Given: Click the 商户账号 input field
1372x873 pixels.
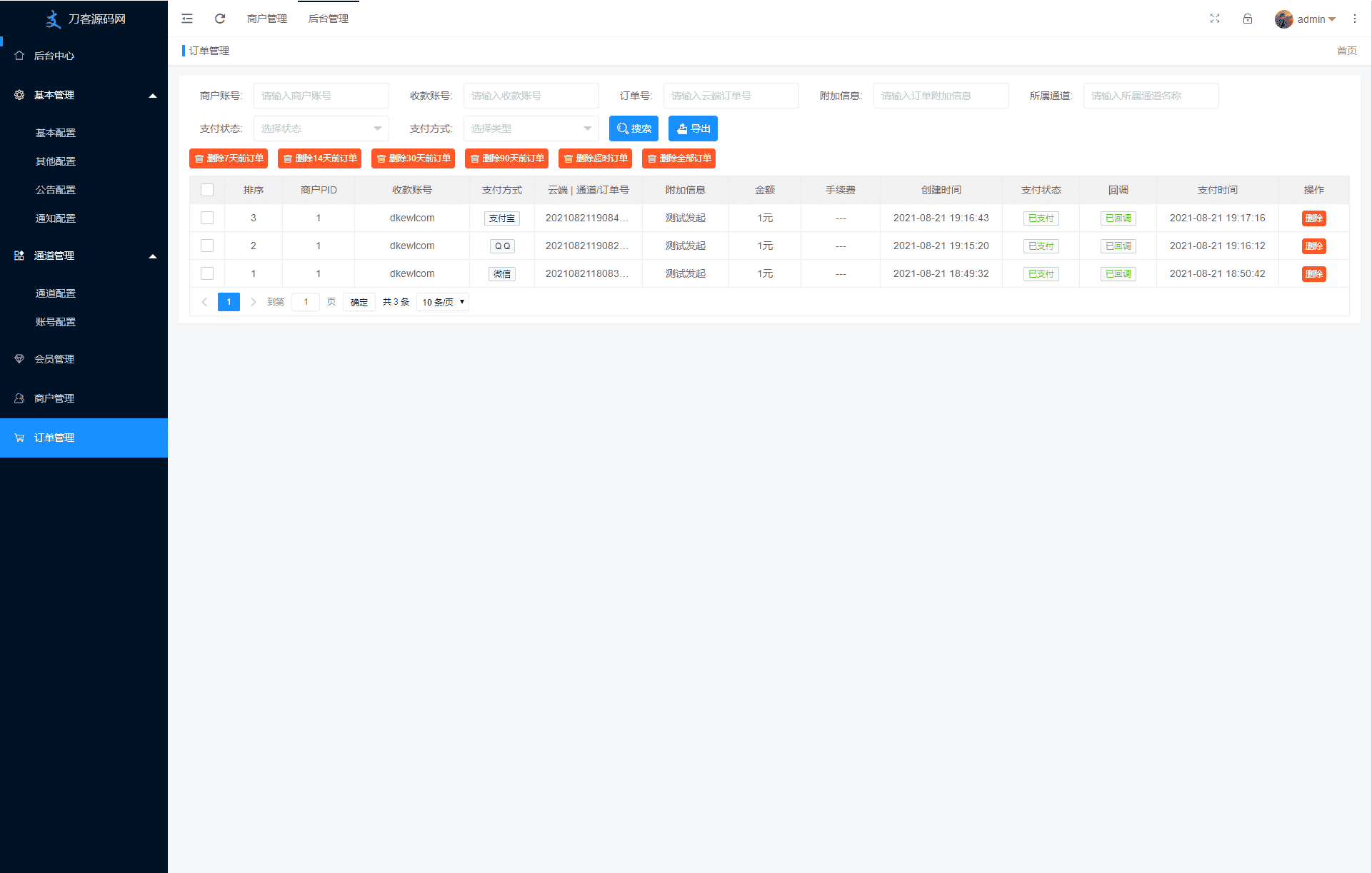Looking at the screenshot, I should (x=321, y=96).
